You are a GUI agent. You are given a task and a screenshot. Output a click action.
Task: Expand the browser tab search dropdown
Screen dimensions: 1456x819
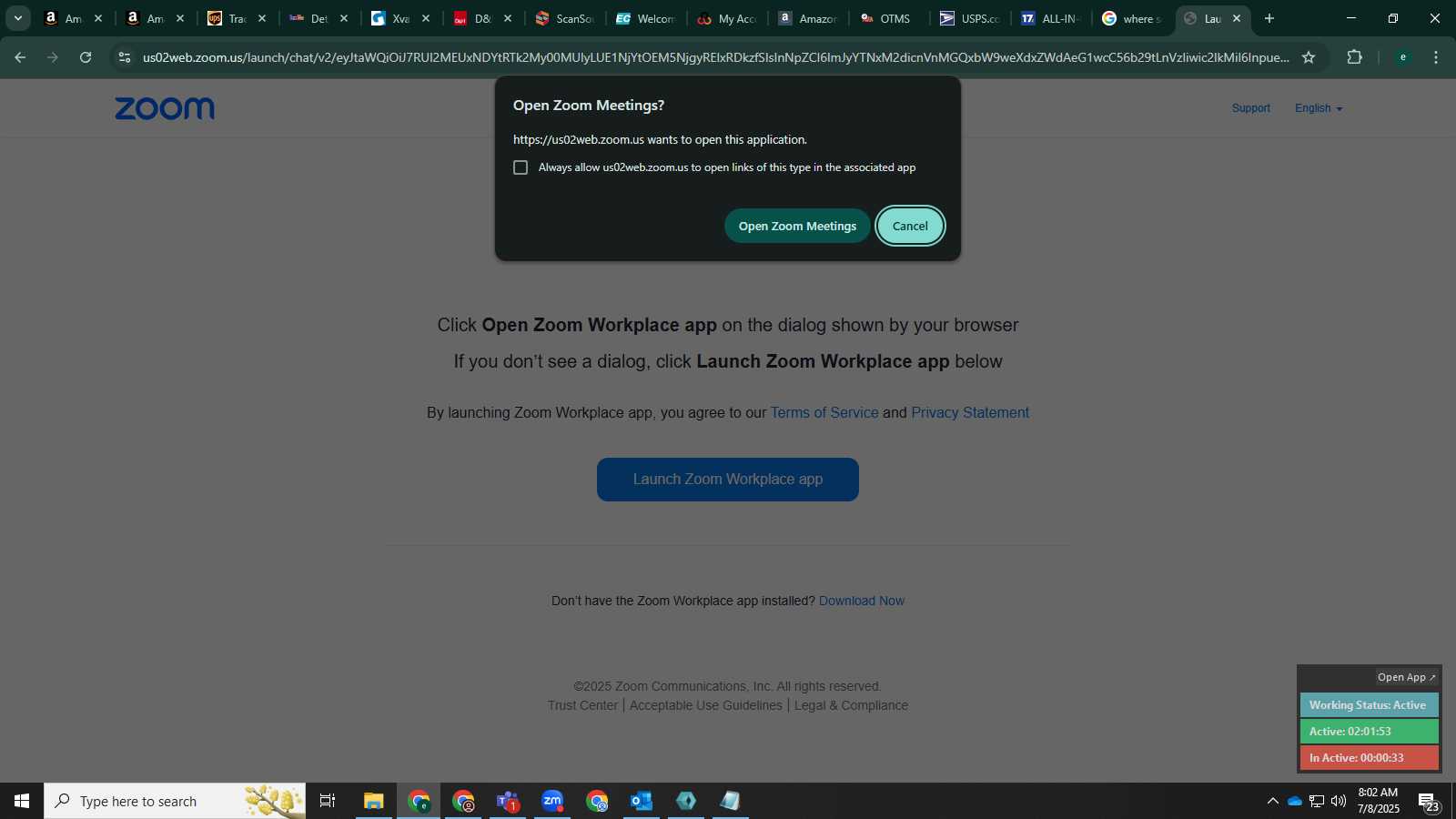(x=18, y=18)
